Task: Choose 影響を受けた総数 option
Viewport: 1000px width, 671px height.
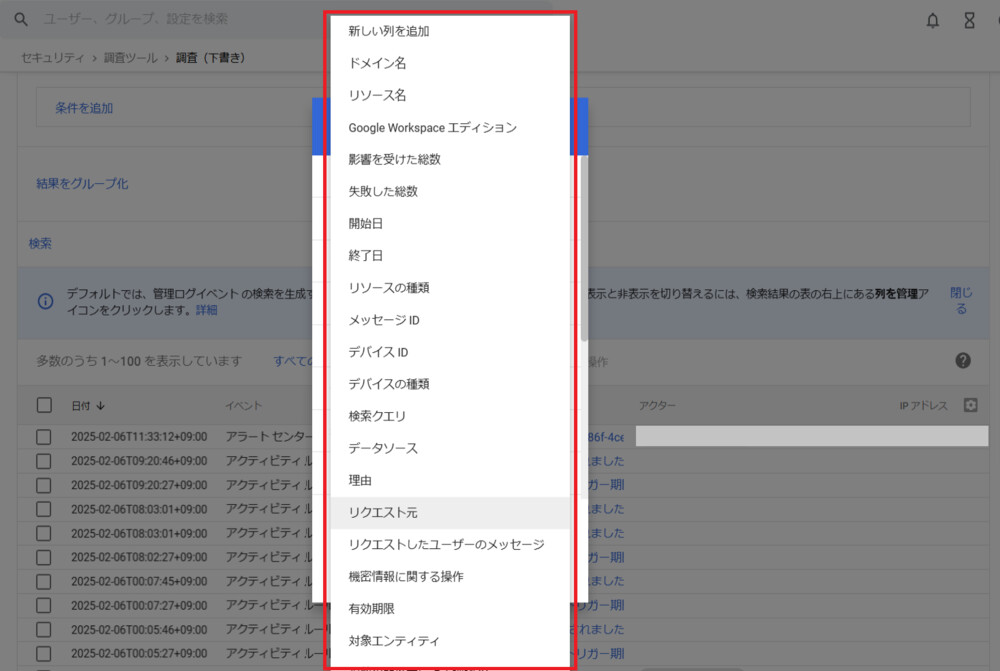Action: (450, 159)
